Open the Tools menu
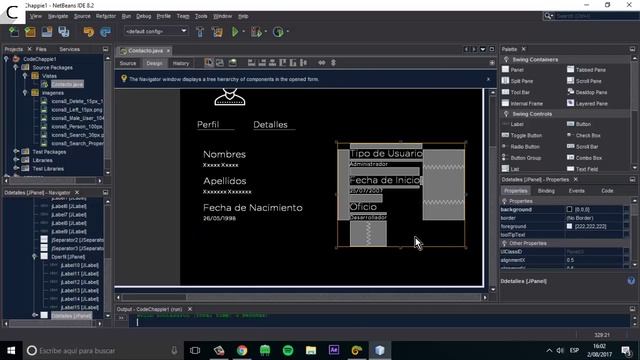 coord(201,16)
